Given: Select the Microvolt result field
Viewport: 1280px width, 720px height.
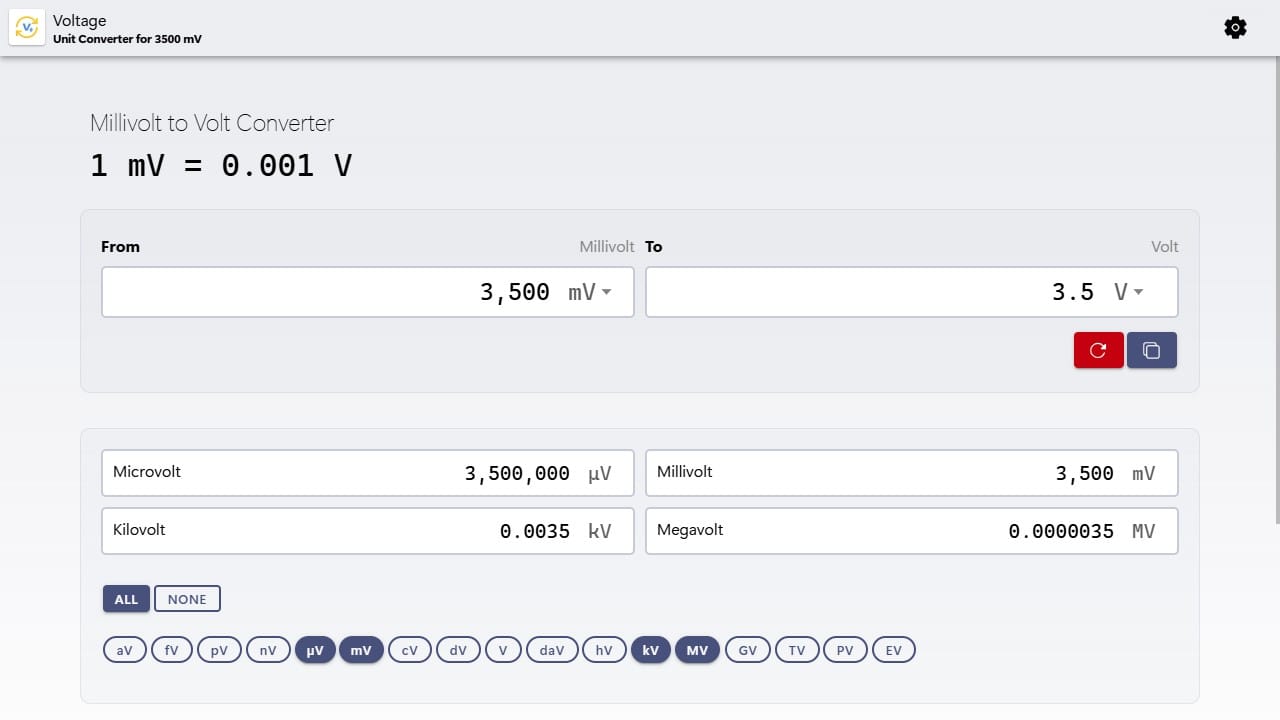Looking at the screenshot, I should click(x=367, y=472).
